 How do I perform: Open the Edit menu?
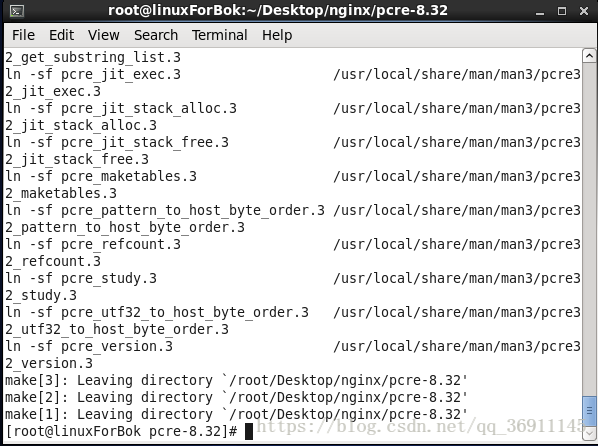[61, 35]
